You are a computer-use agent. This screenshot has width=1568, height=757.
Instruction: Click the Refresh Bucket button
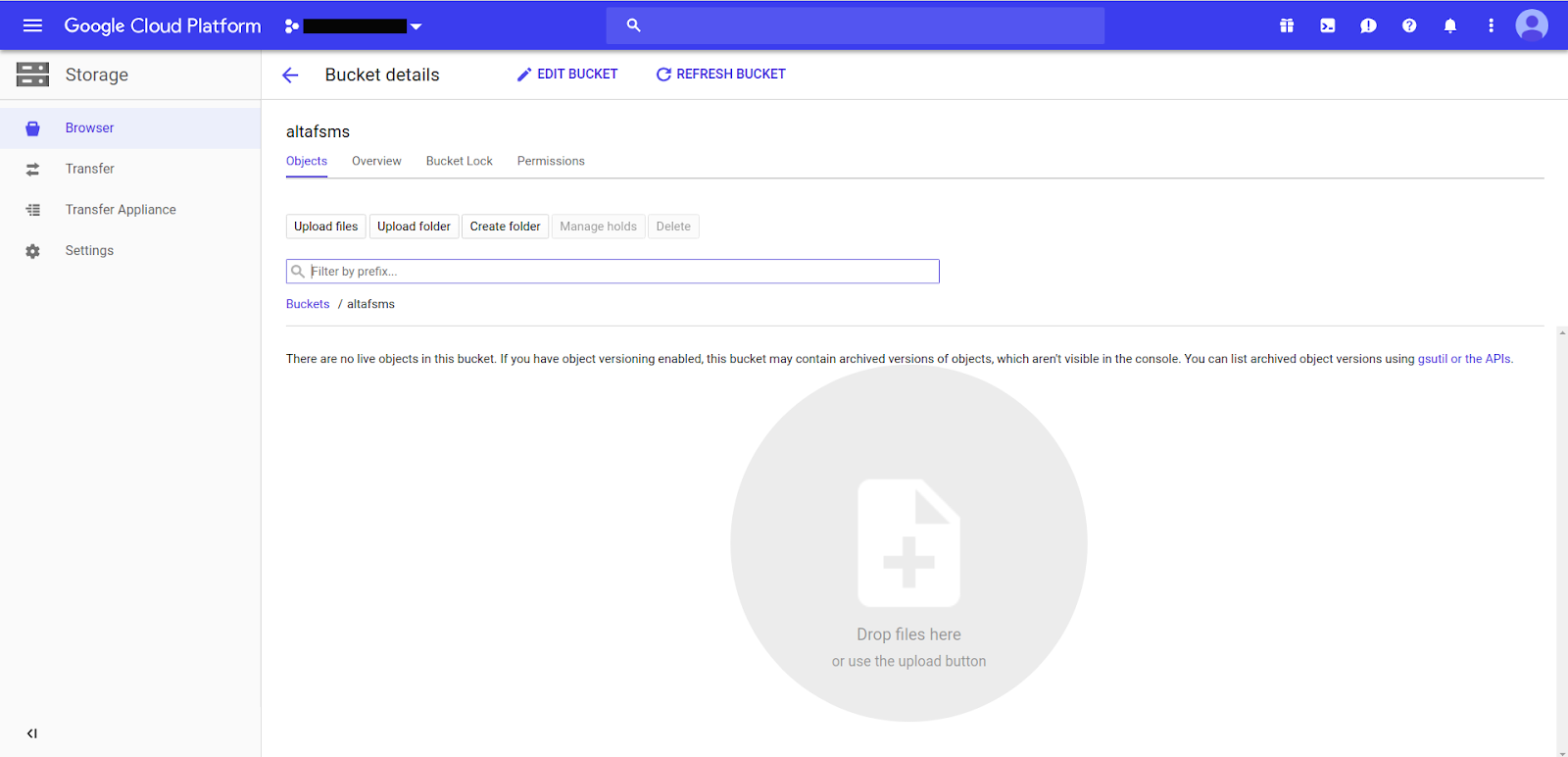pyautogui.click(x=721, y=75)
